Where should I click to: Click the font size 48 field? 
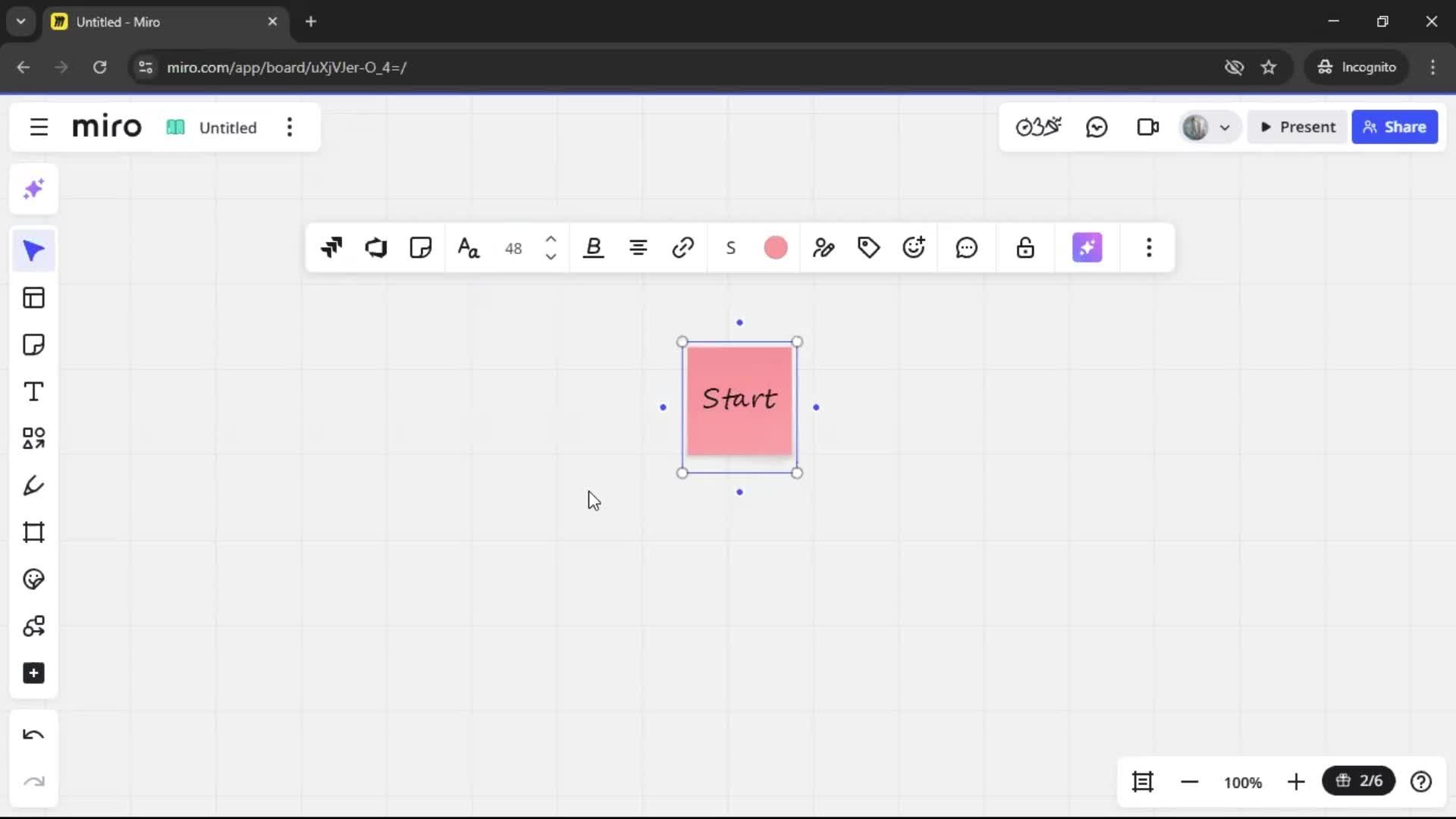pos(513,249)
